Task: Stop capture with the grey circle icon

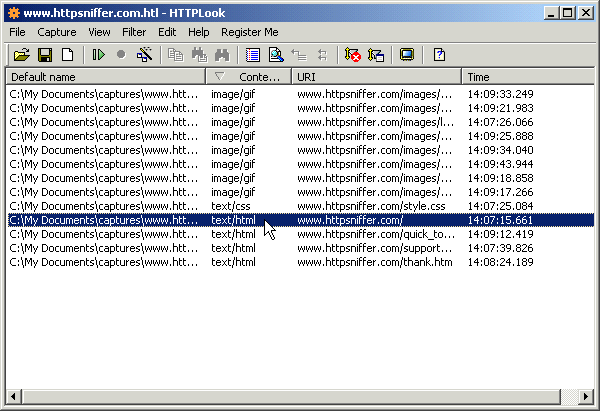Action: (x=121, y=55)
